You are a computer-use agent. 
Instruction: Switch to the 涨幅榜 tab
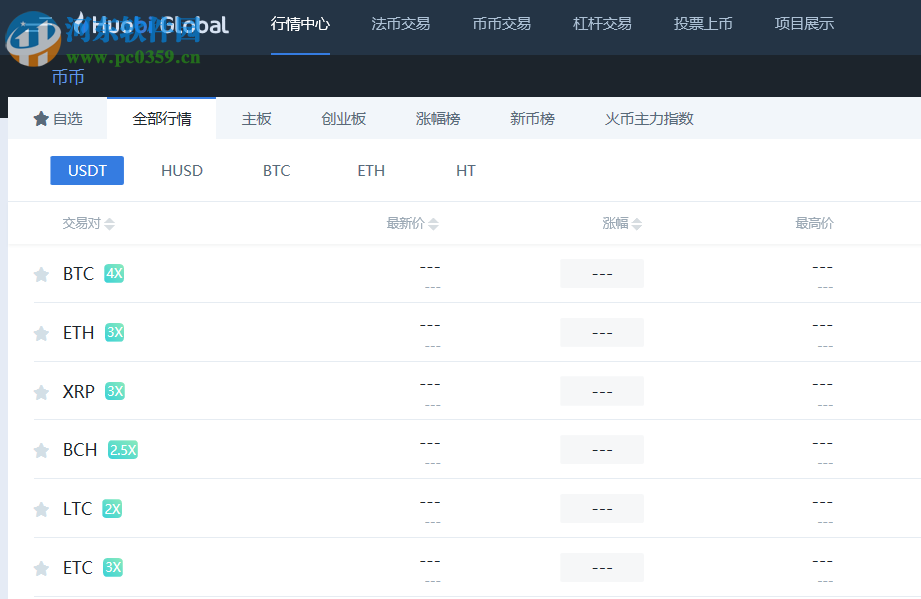click(x=437, y=118)
